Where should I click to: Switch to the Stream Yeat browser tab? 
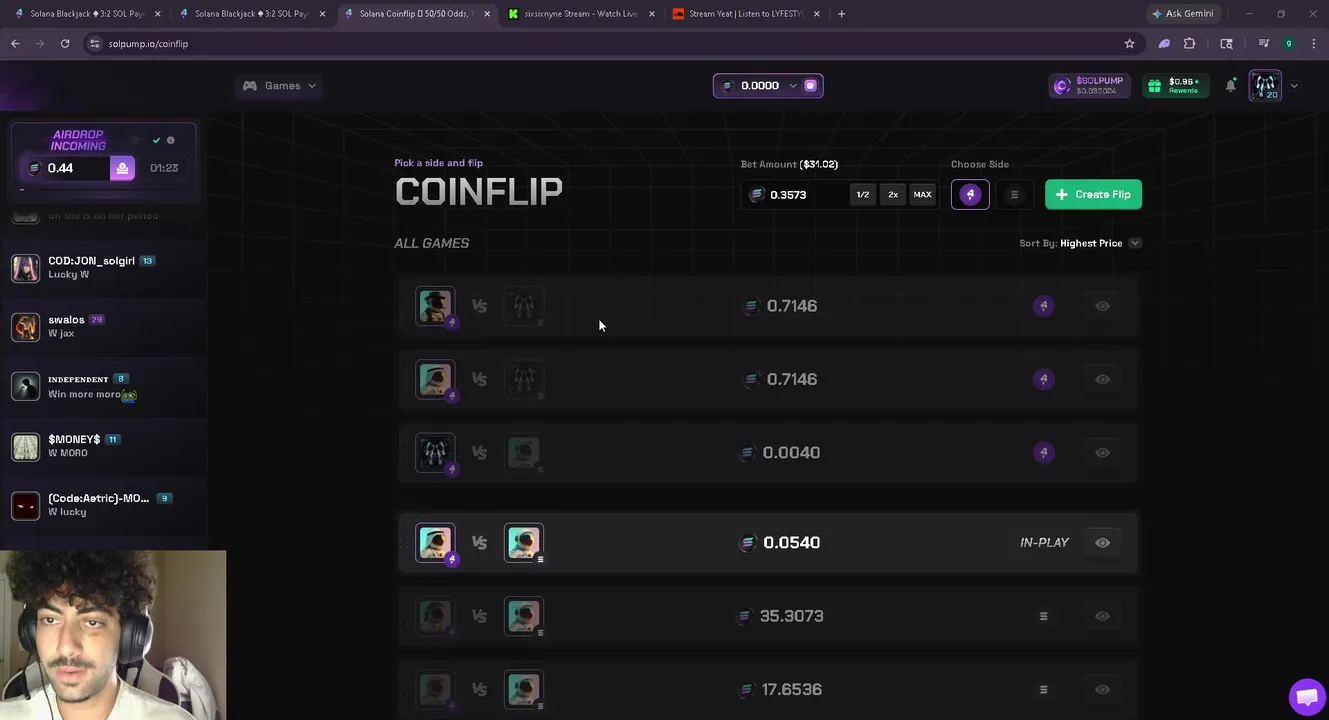[746, 14]
